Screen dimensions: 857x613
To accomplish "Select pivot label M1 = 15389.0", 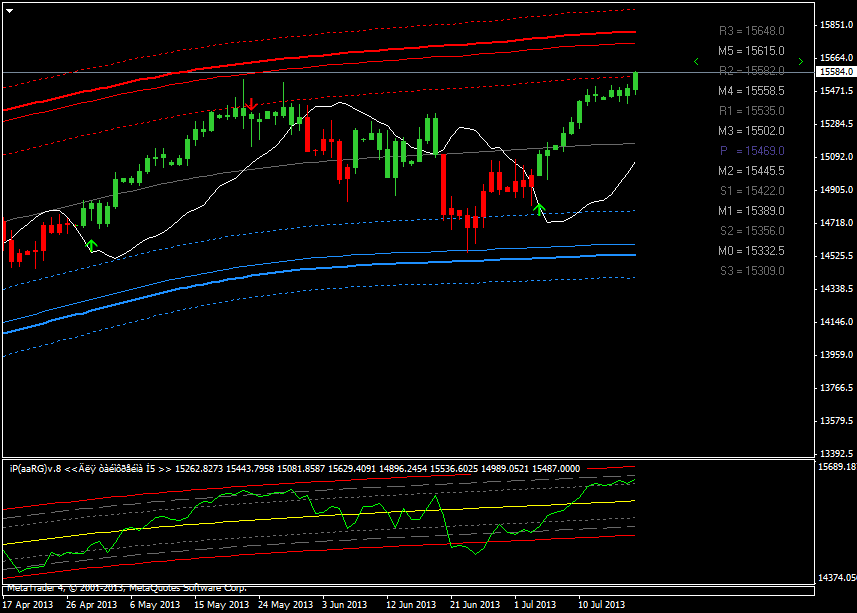I will coord(752,211).
